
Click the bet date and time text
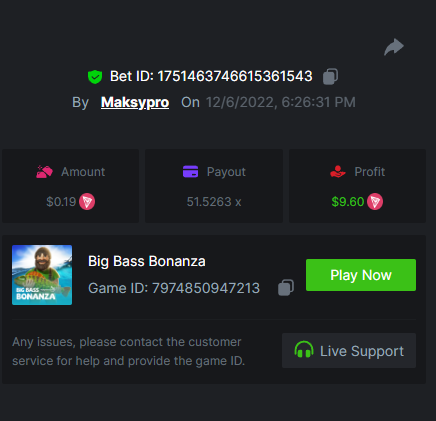(x=281, y=102)
